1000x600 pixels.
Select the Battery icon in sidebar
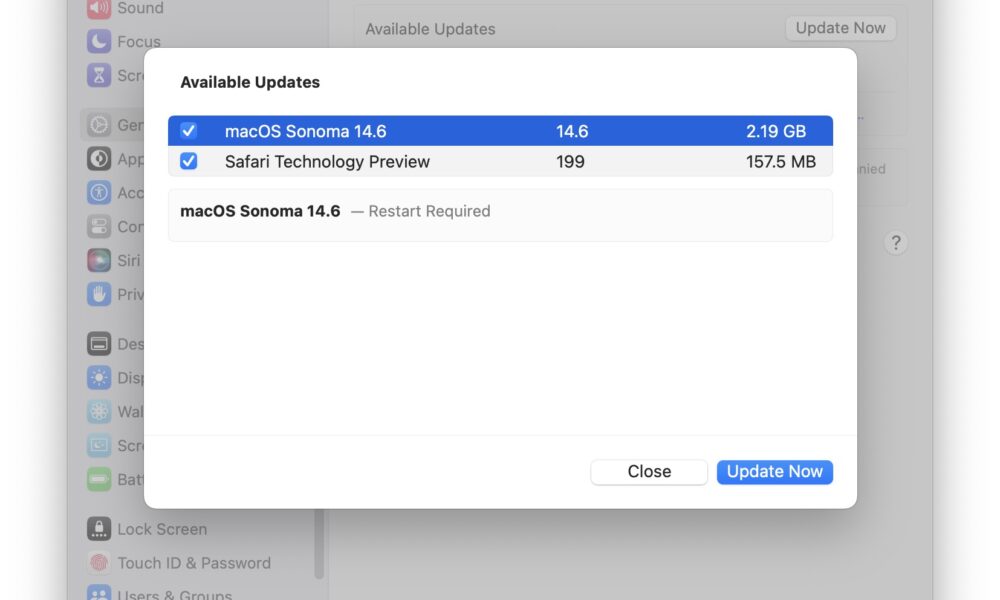(99, 479)
